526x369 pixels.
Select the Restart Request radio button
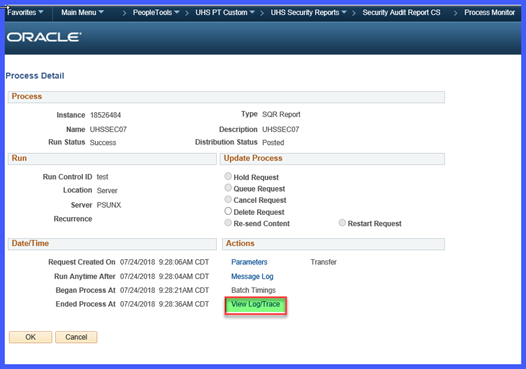coord(342,223)
